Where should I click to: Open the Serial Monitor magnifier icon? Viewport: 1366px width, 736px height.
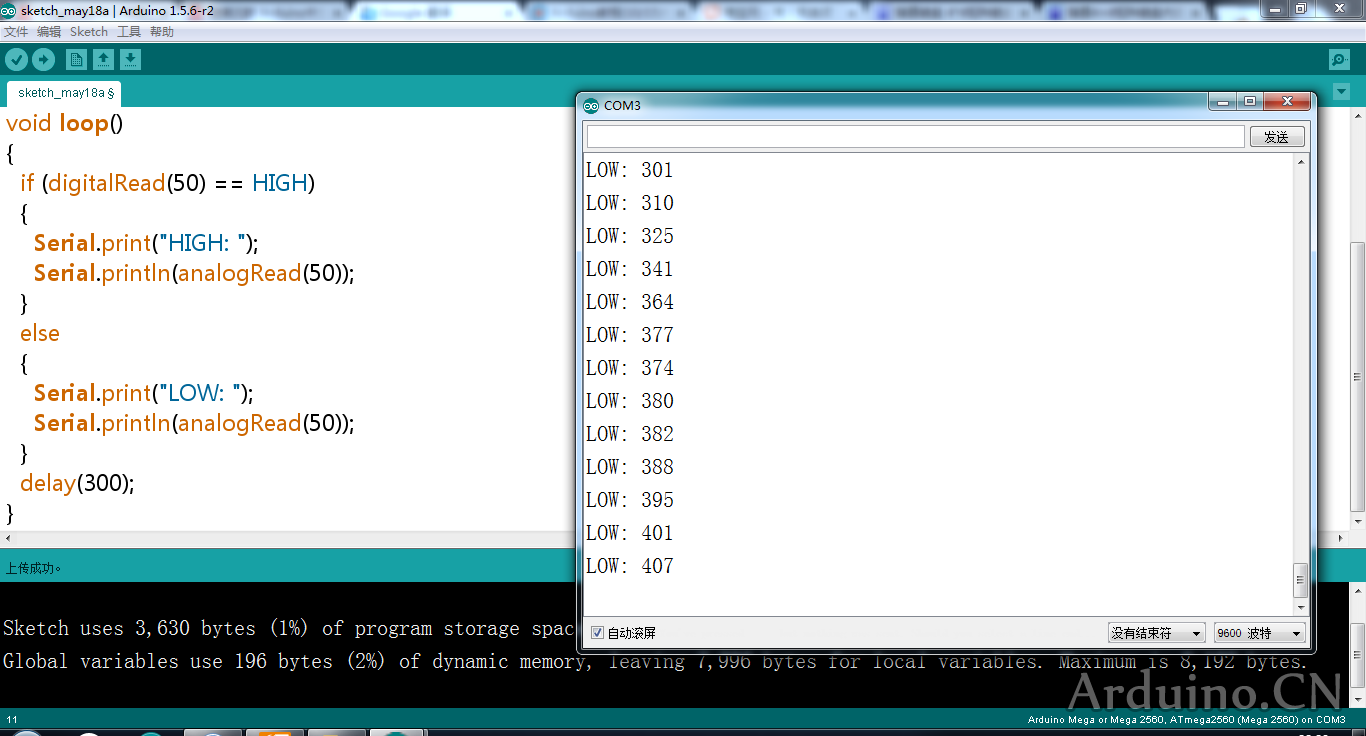coord(1339,60)
